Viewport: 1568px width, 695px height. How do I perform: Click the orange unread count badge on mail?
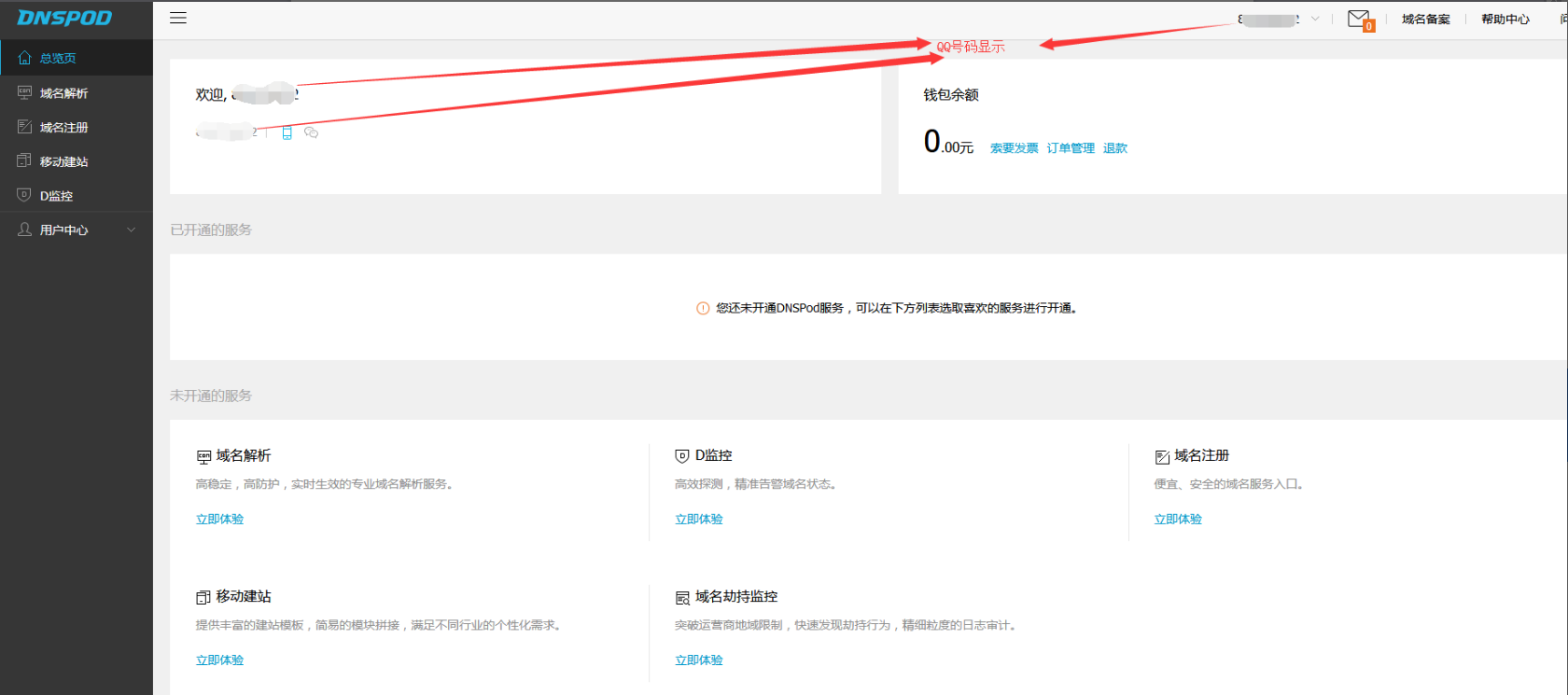[x=1368, y=26]
